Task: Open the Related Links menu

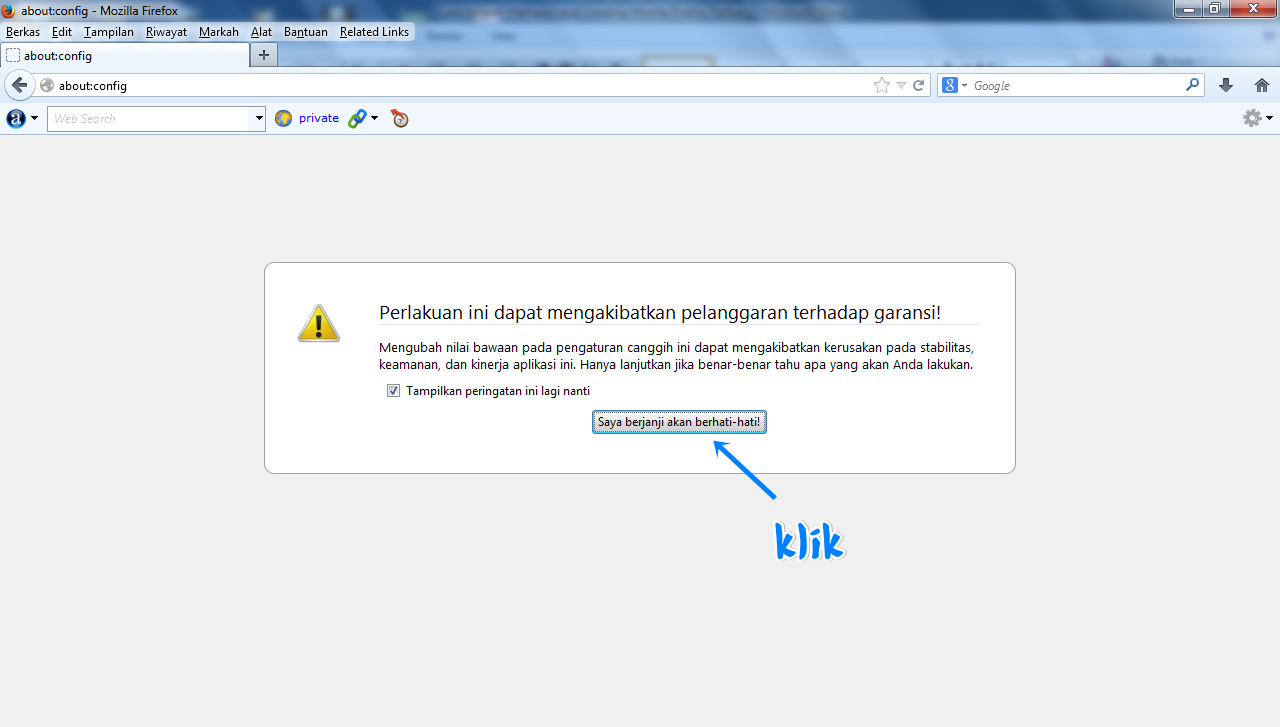Action: tap(374, 32)
